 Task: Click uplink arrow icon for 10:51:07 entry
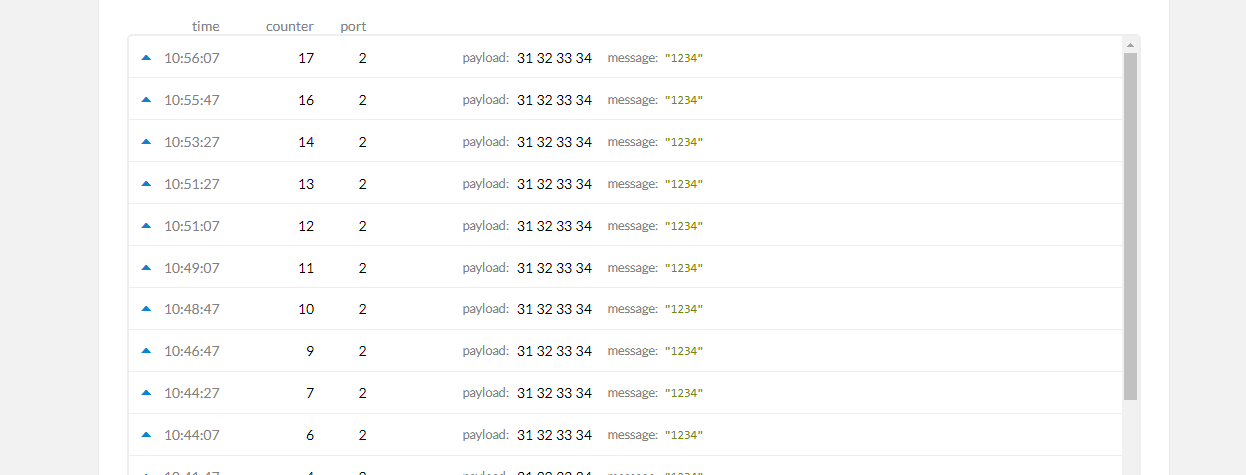146,226
